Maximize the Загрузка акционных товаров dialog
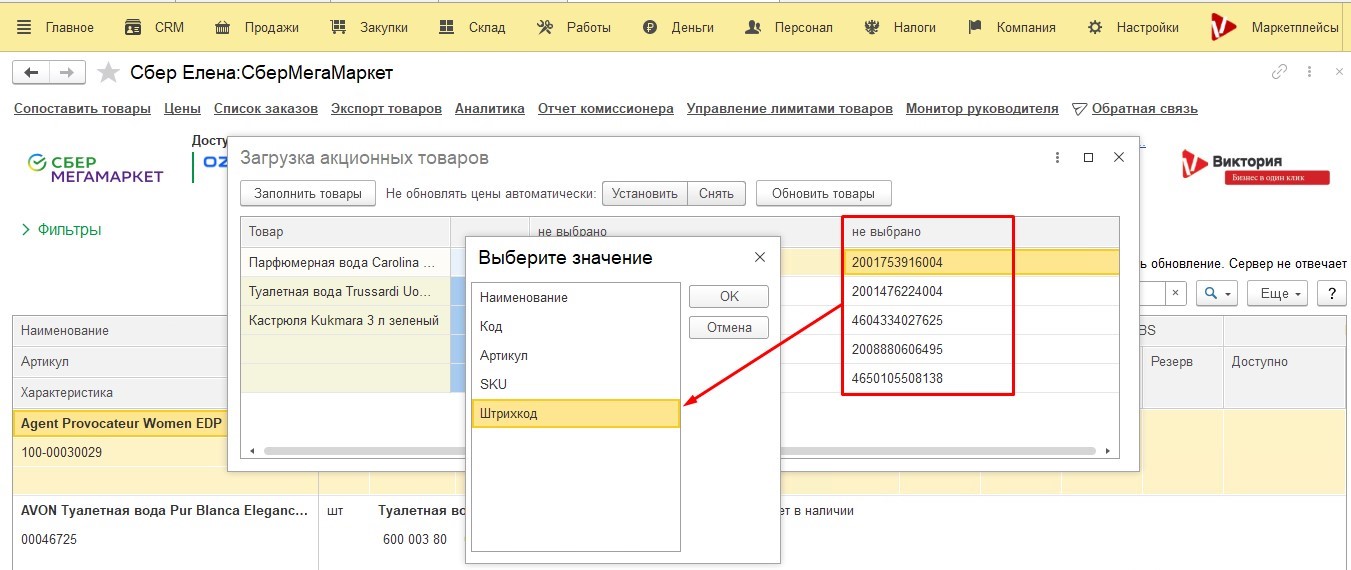Image resolution: width=1351 pixels, height=570 pixels. 1089,158
